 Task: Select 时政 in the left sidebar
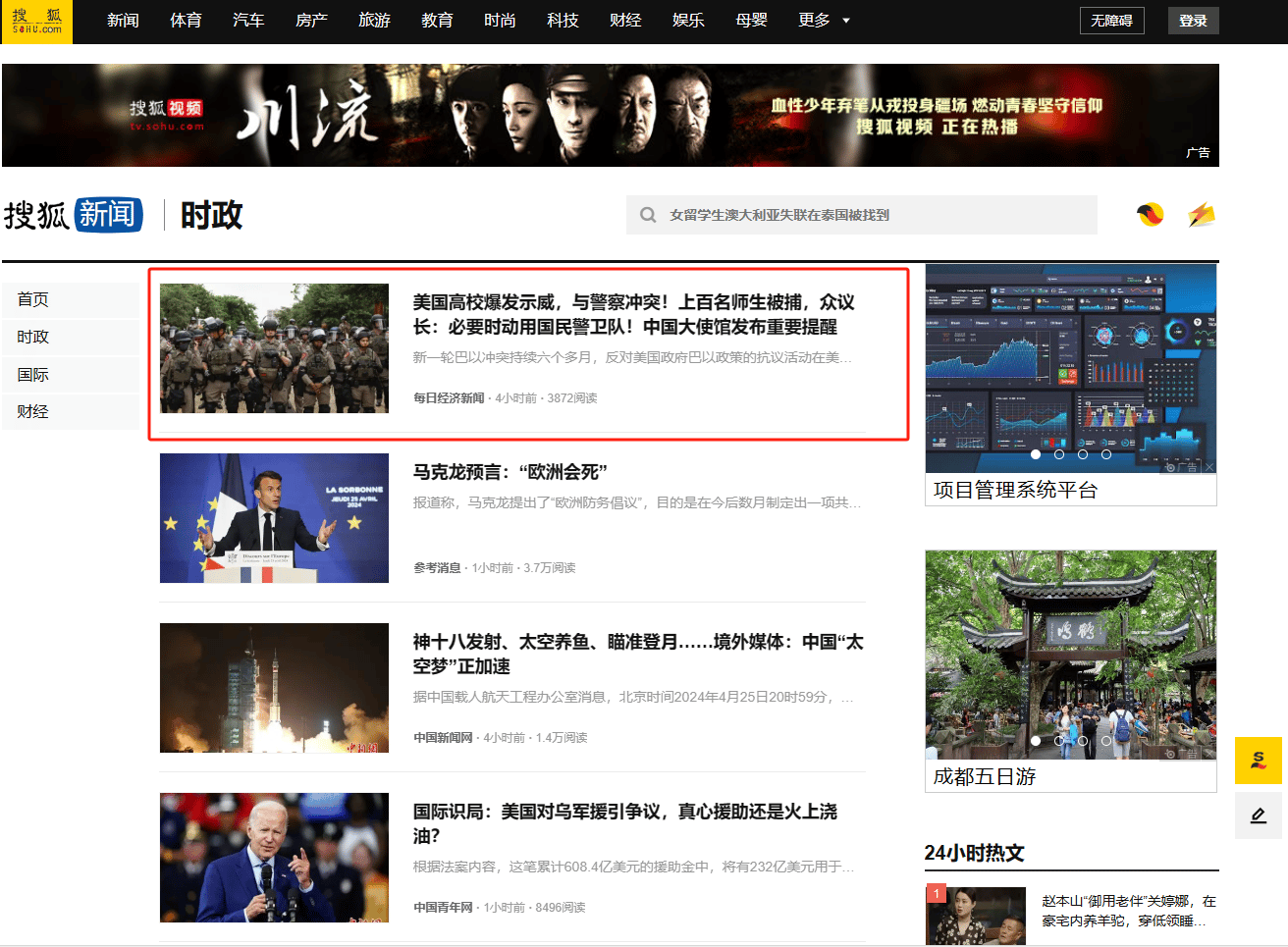71,337
